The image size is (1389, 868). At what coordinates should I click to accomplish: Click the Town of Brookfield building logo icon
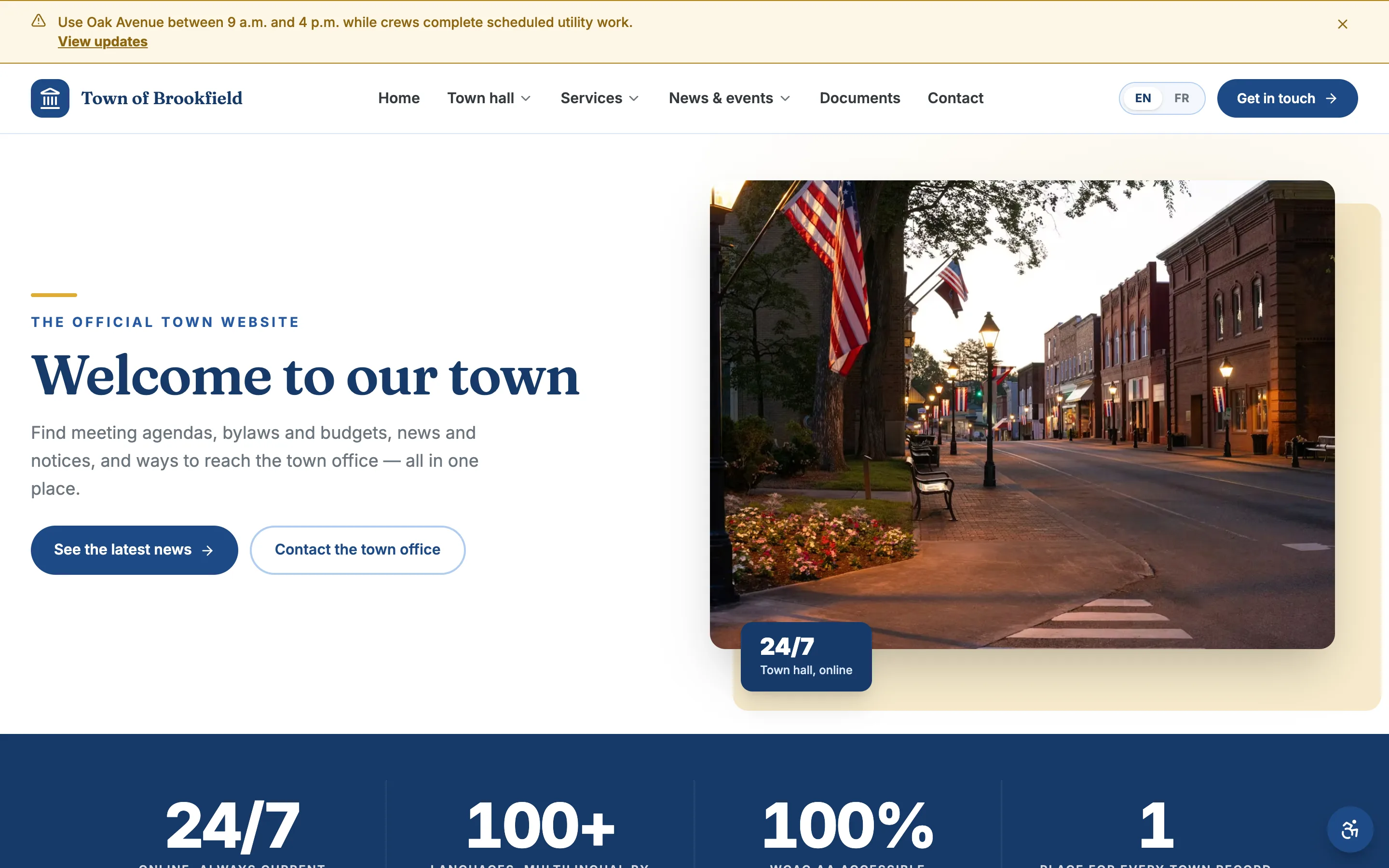50,98
